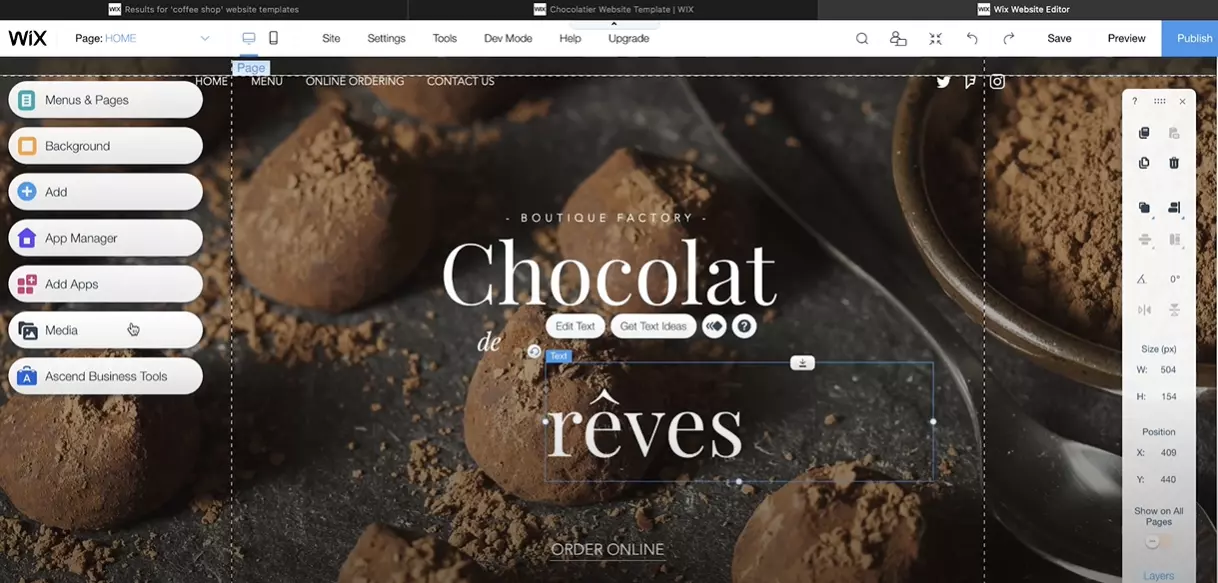Toggle Show on All Pages switch
This screenshot has height=583, width=1218.
[x=1158, y=542]
